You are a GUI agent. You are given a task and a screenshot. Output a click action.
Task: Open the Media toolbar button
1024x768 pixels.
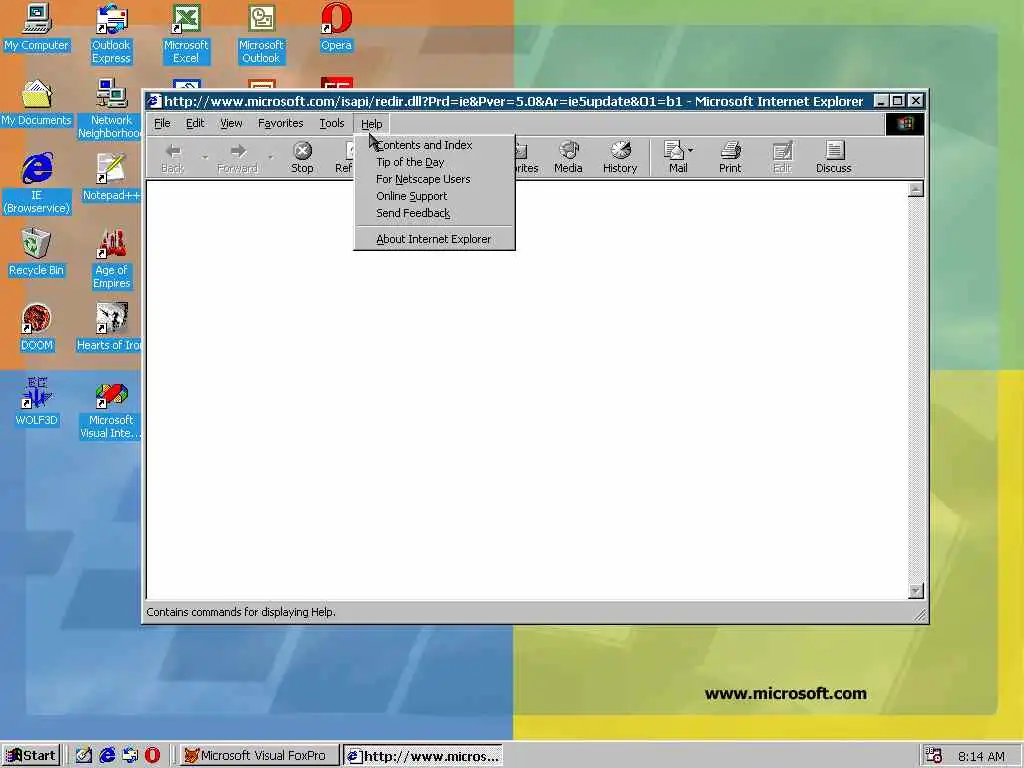(x=568, y=157)
